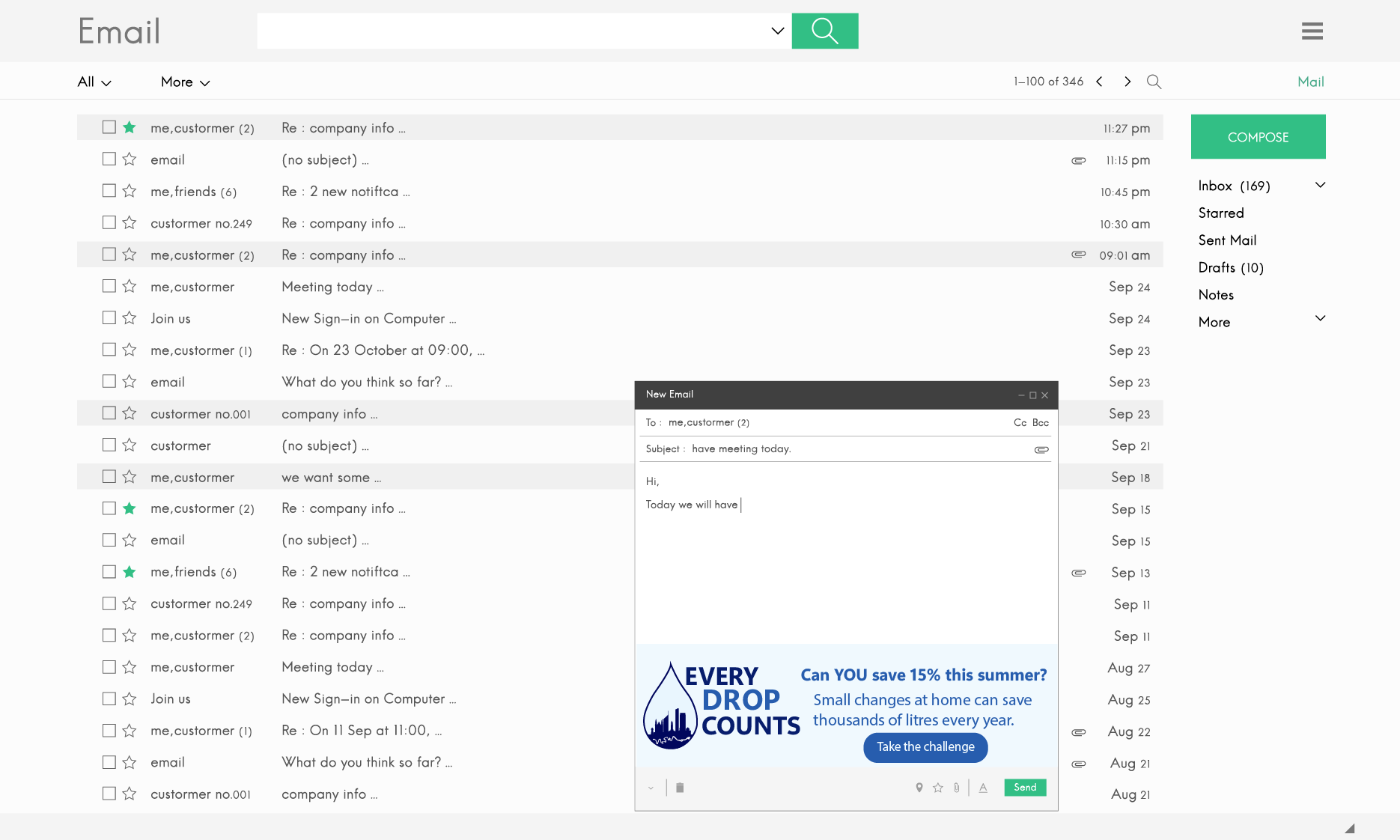Check the 11:27 pm me,custormer (2) email
The image size is (1400, 840).
109,127
